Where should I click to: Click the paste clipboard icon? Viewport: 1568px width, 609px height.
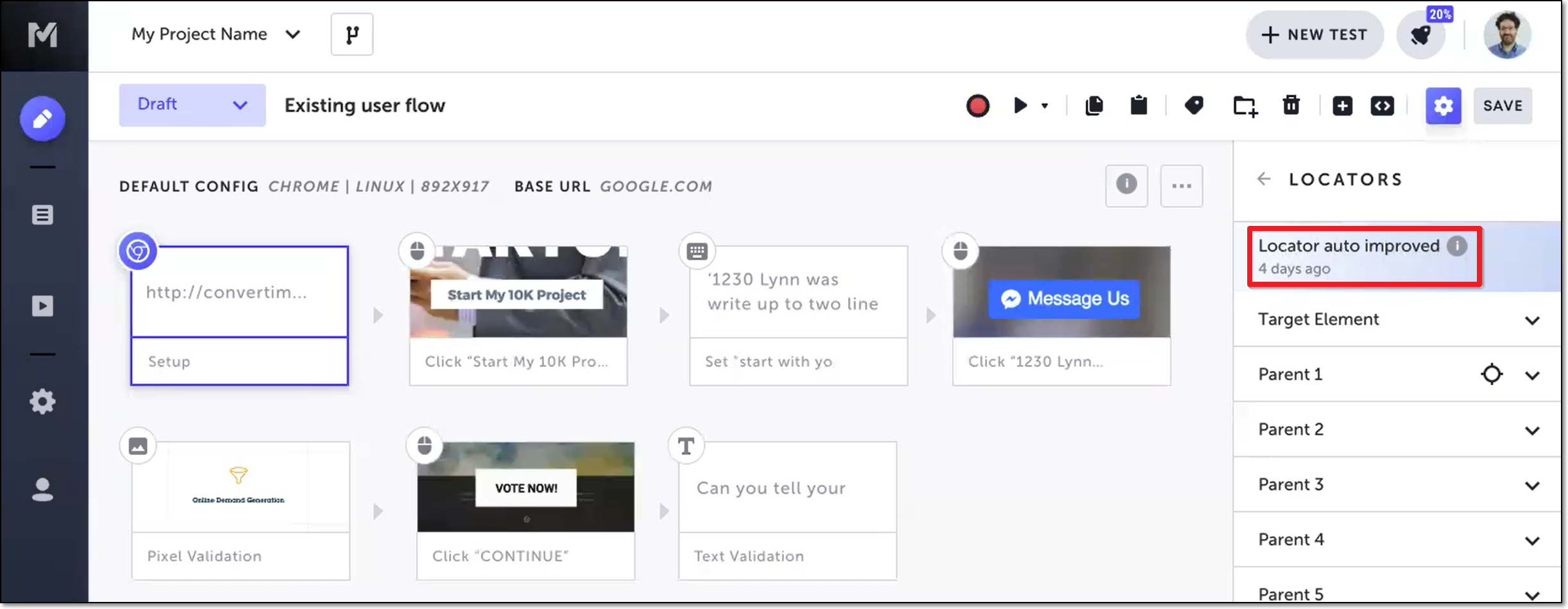click(1139, 105)
